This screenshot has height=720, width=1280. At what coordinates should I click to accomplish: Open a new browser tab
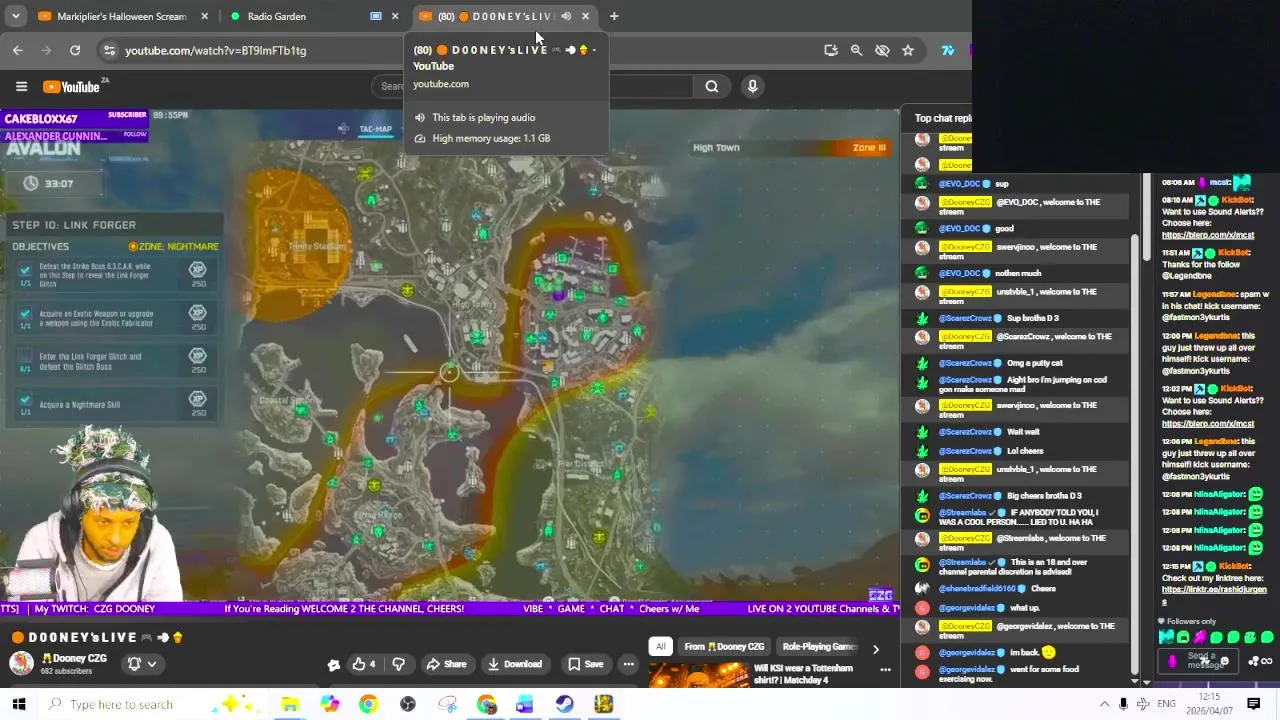click(x=614, y=16)
